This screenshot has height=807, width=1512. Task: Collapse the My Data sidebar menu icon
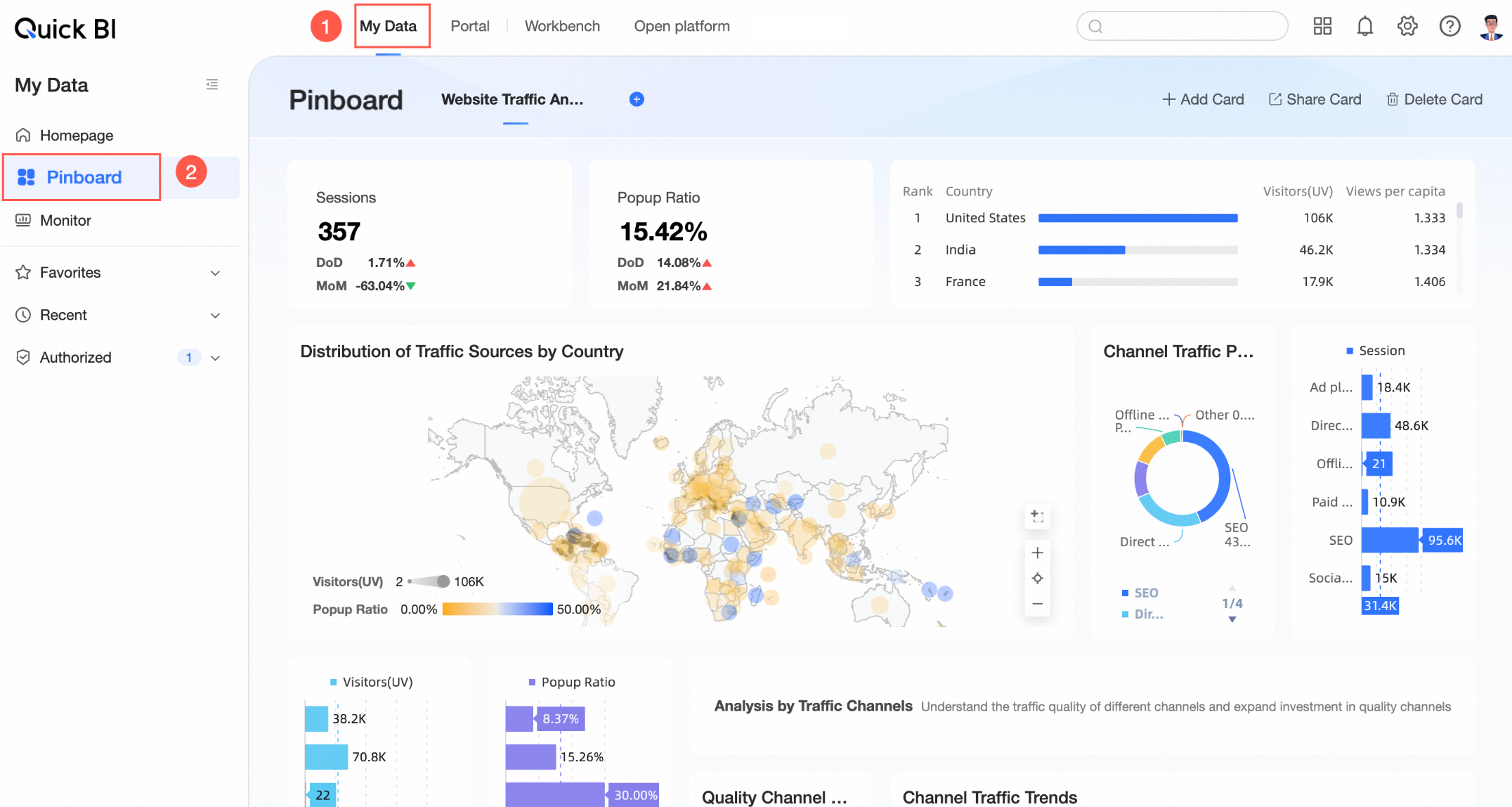[x=211, y=85]
